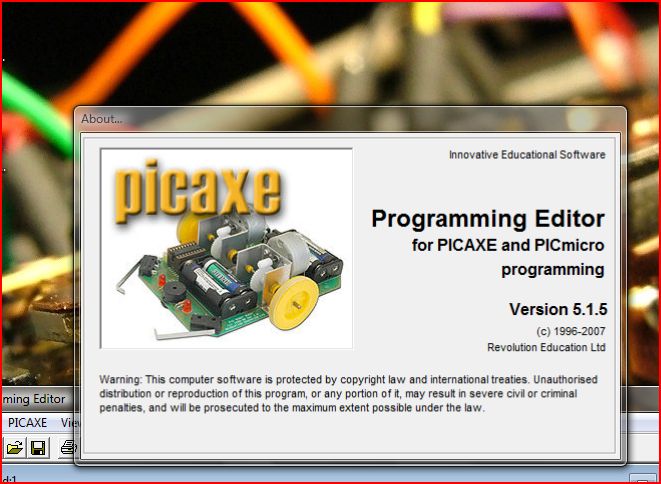Click the copyright Warning paragraph
The height and width of the screenshot is (484, 661).
[348, 393]
